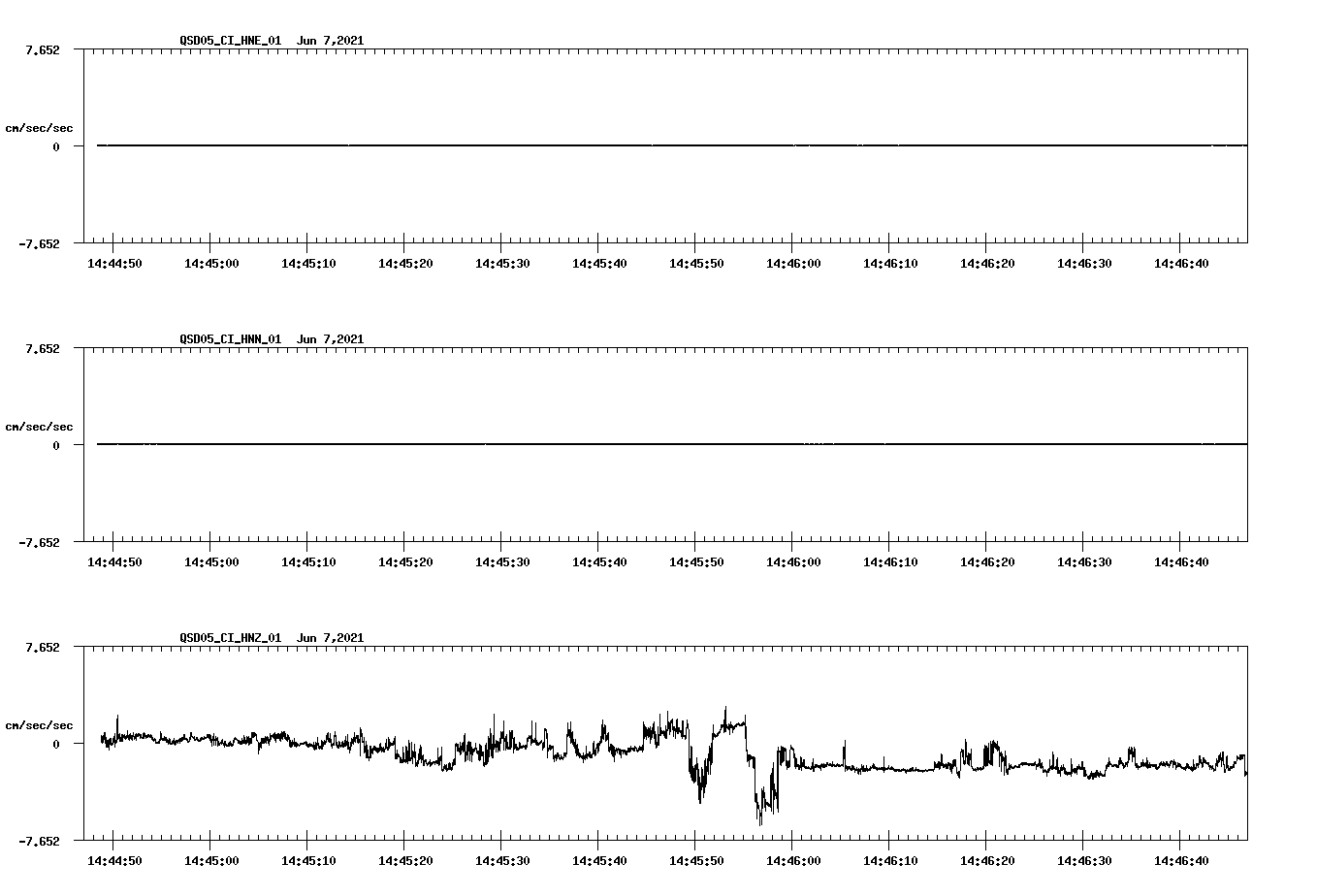Select the 7.652 upper limit on HNE plot

(43, 49)
